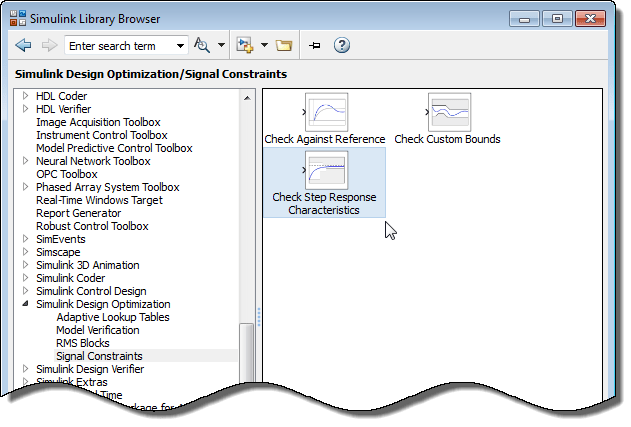Close the Simulink Library Browser window
Image resolution: width=631 pixels, height=427 pixels.
pyautogui.click(x=590, y=19)
